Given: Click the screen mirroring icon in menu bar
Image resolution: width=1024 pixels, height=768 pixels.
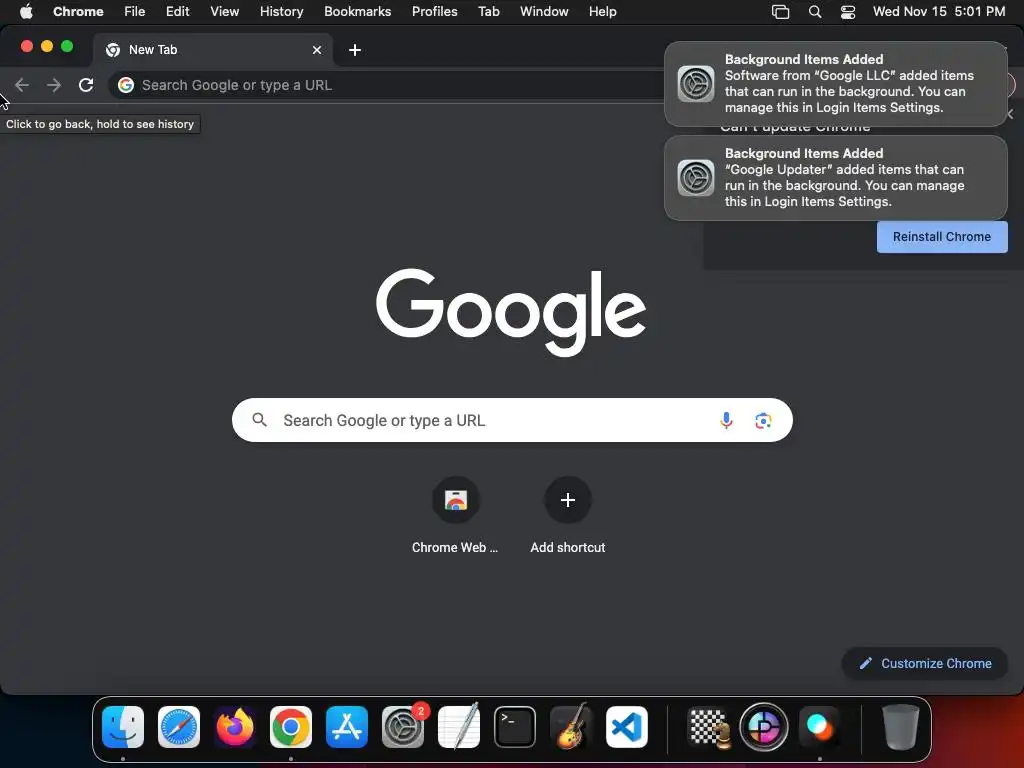Looking at the screenshot, I should [x=780, y=11].
